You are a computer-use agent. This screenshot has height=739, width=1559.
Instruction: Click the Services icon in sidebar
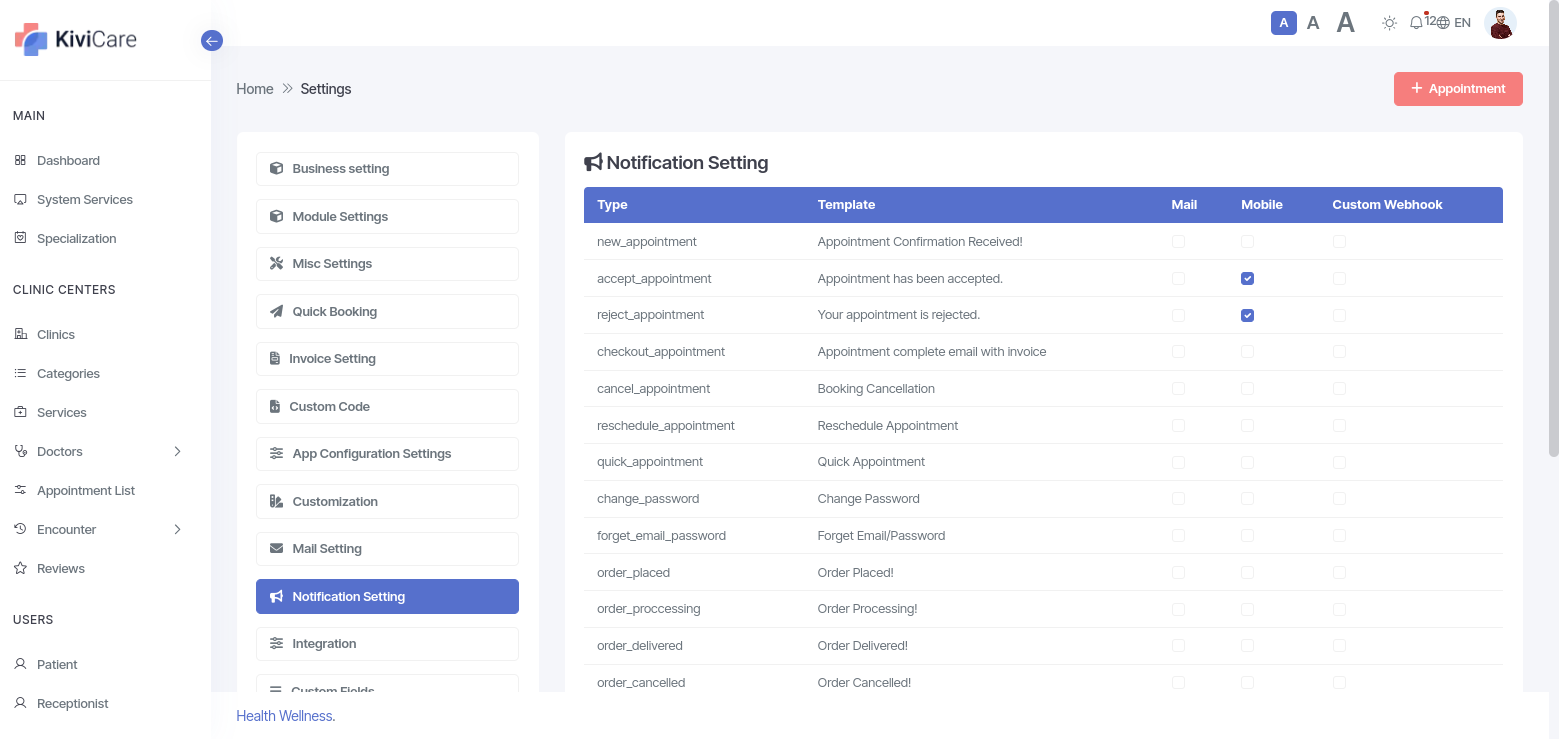point(20,412)
